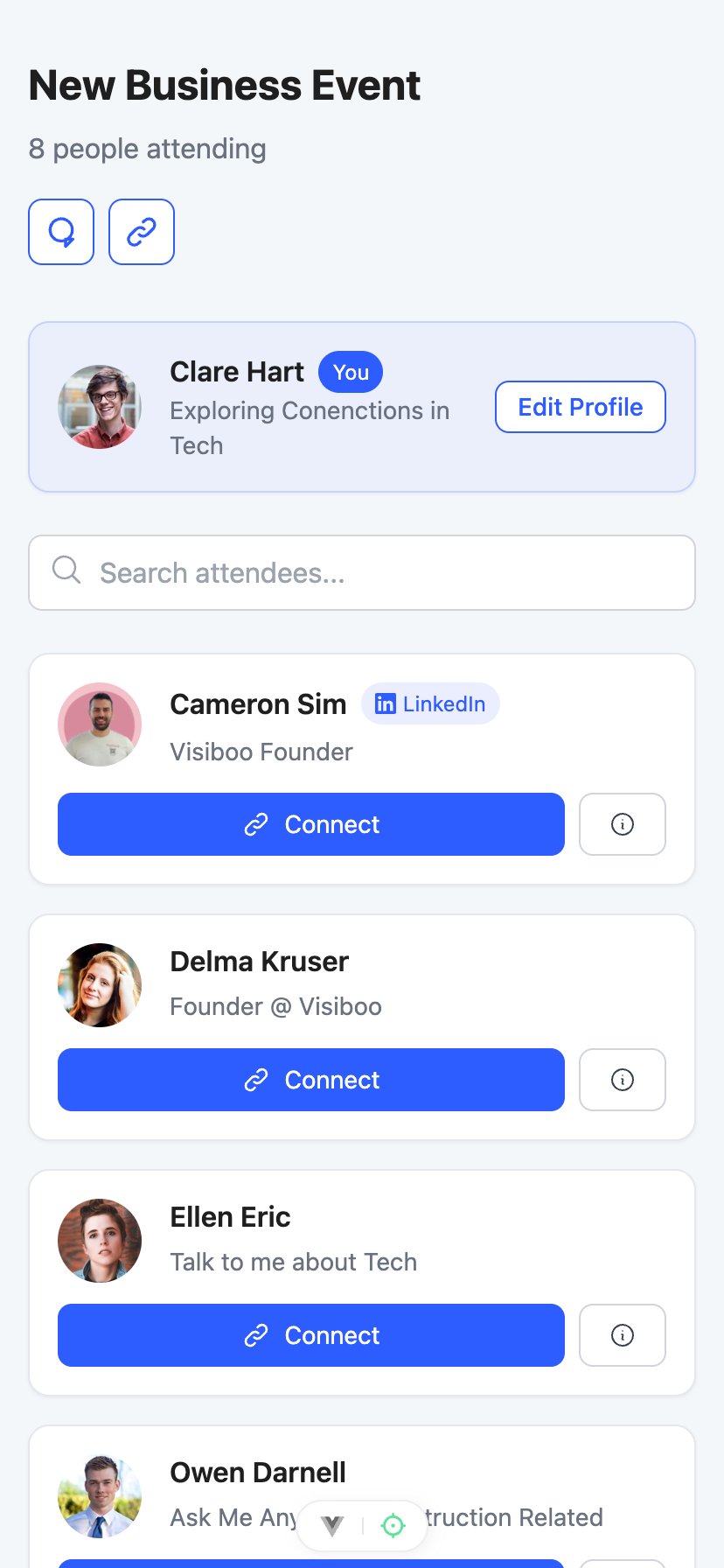Select the green target inspector icon

point(393,1526)
